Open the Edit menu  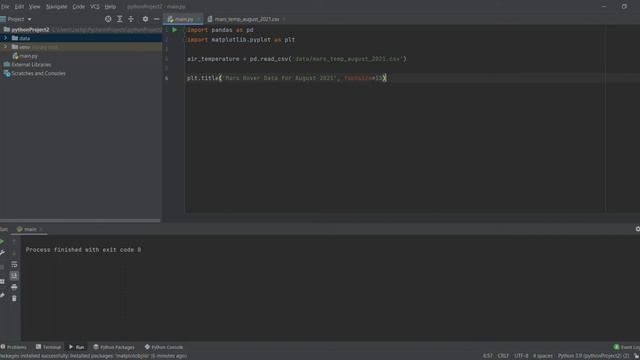coord(19,7)
